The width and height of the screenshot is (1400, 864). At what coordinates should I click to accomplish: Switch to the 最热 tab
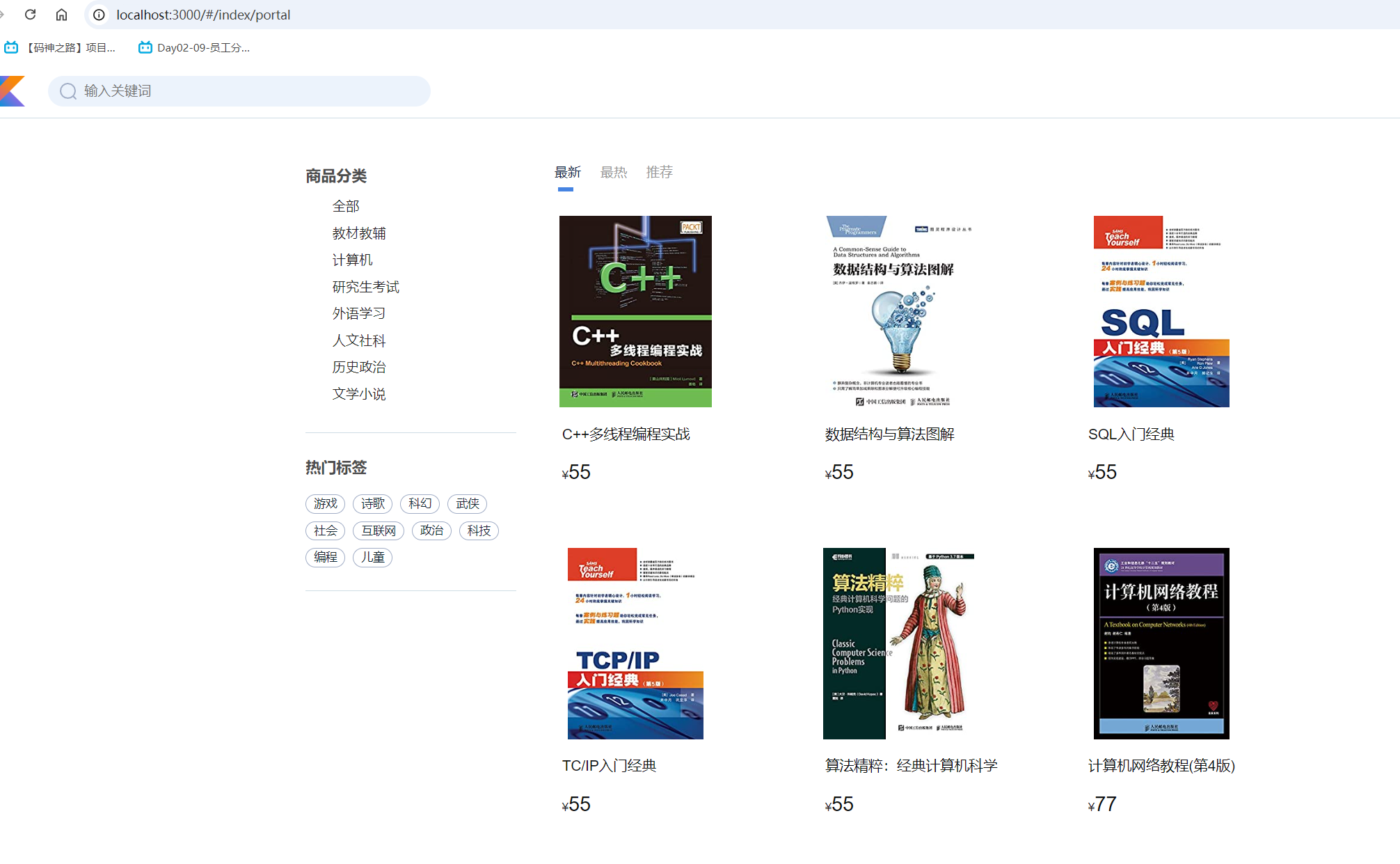[613, 172]
